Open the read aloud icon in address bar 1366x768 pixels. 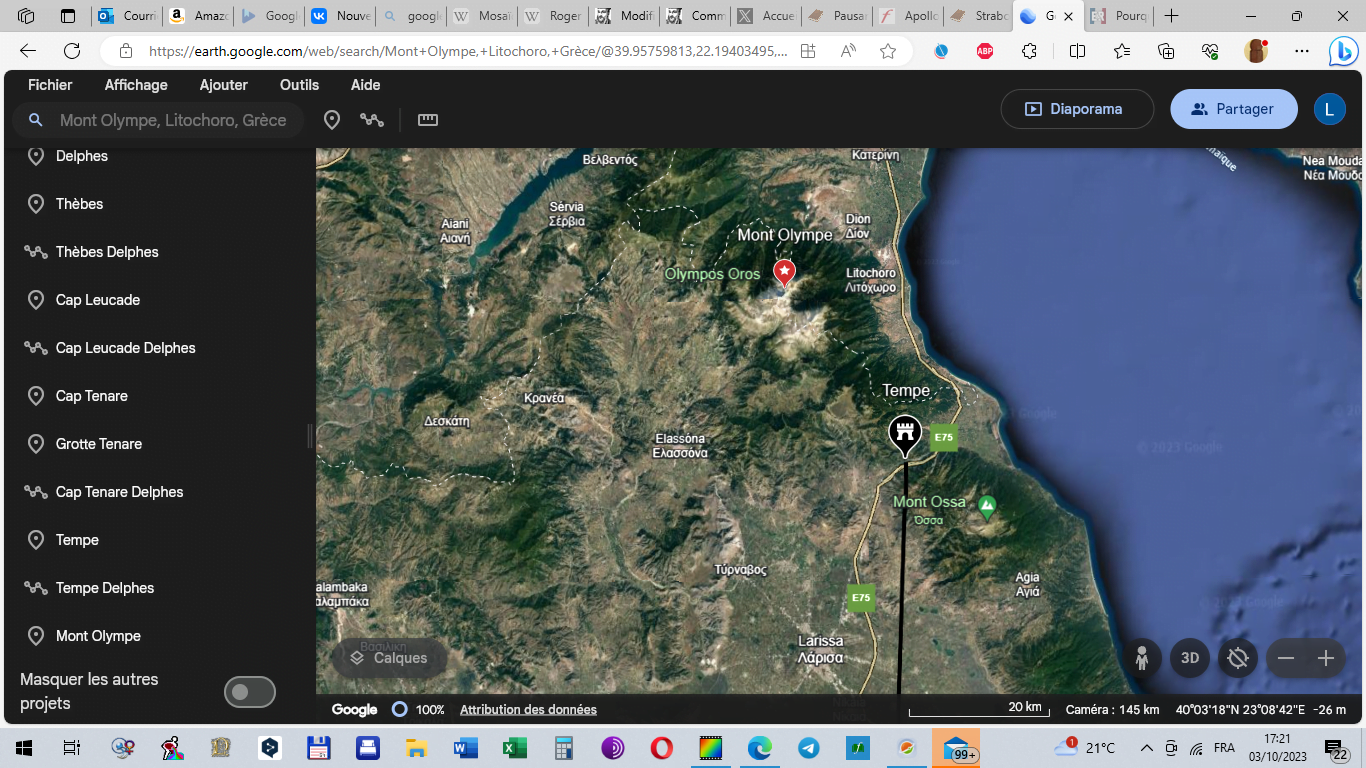(x=848, y=51)
